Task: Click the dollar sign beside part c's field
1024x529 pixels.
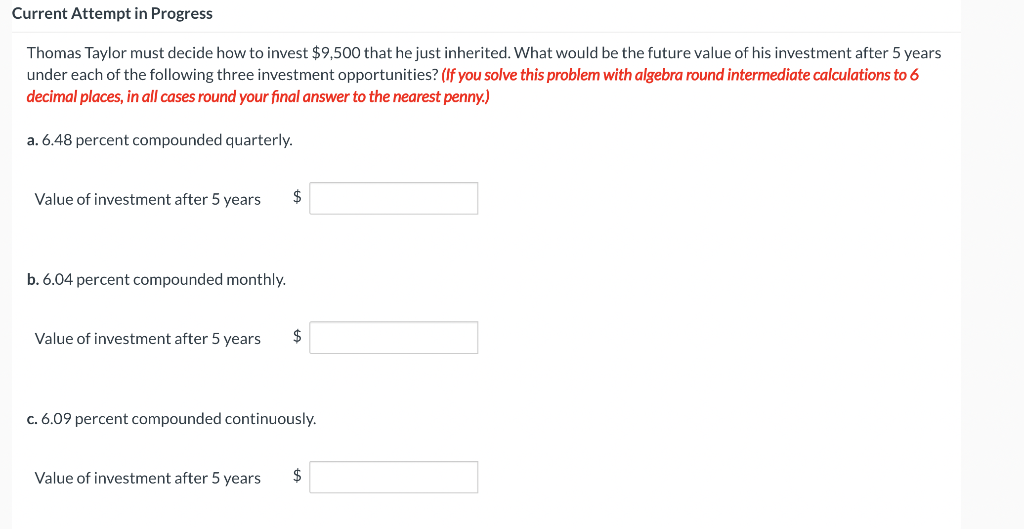Action: coord(297,477)
